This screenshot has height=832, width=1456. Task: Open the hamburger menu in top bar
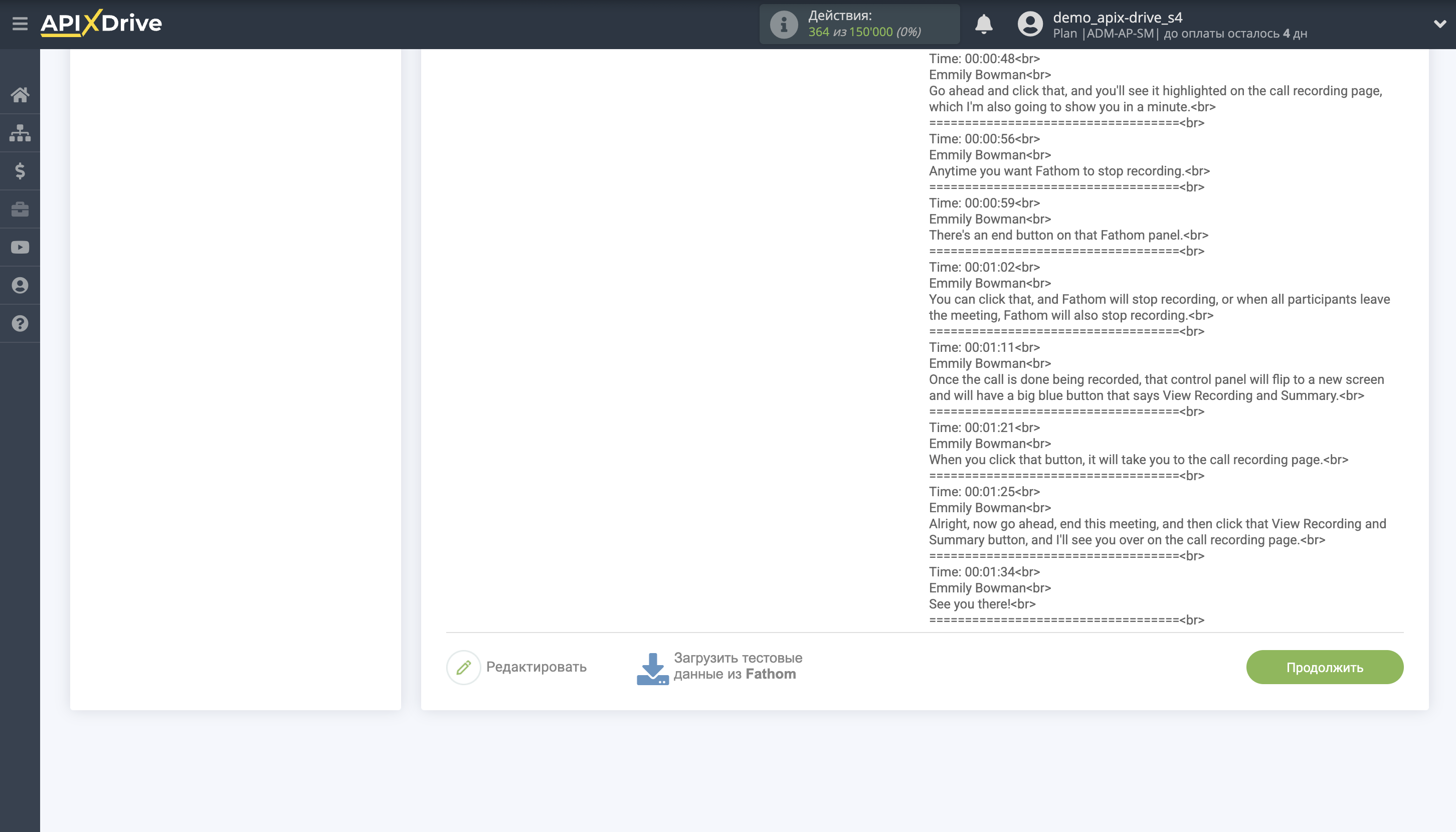point(20,24)
